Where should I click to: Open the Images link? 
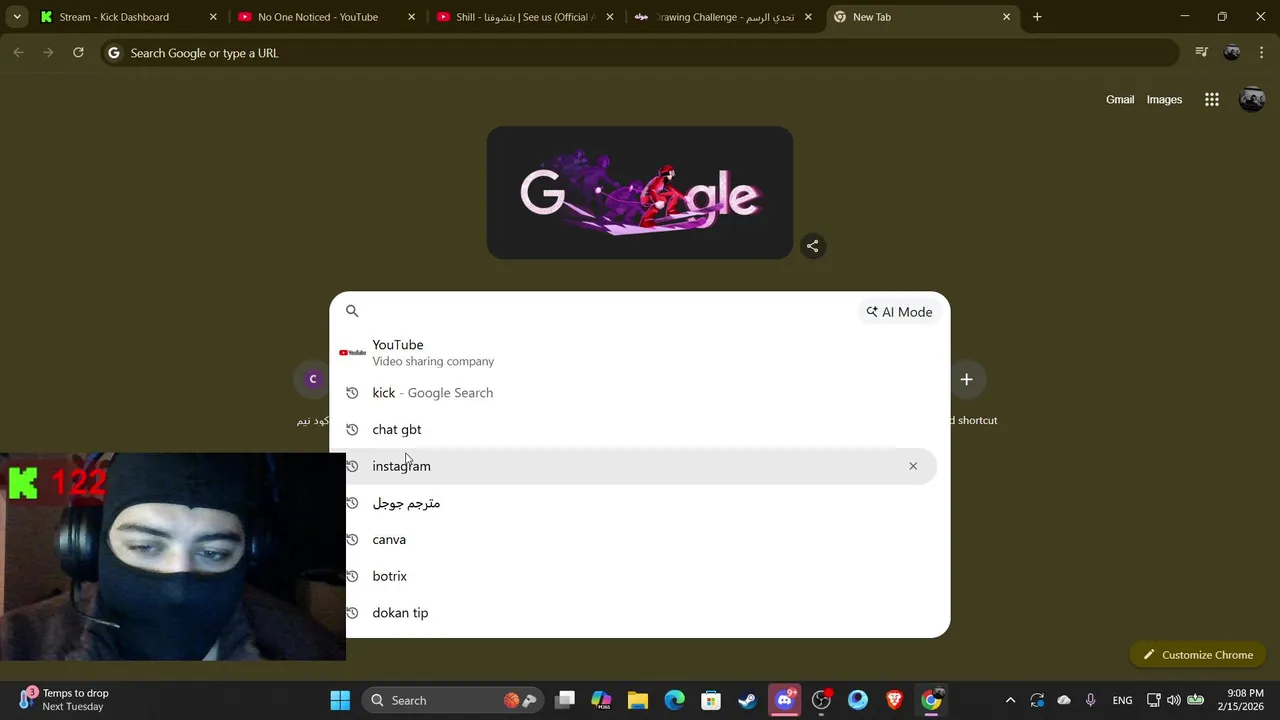[1164, 100]
